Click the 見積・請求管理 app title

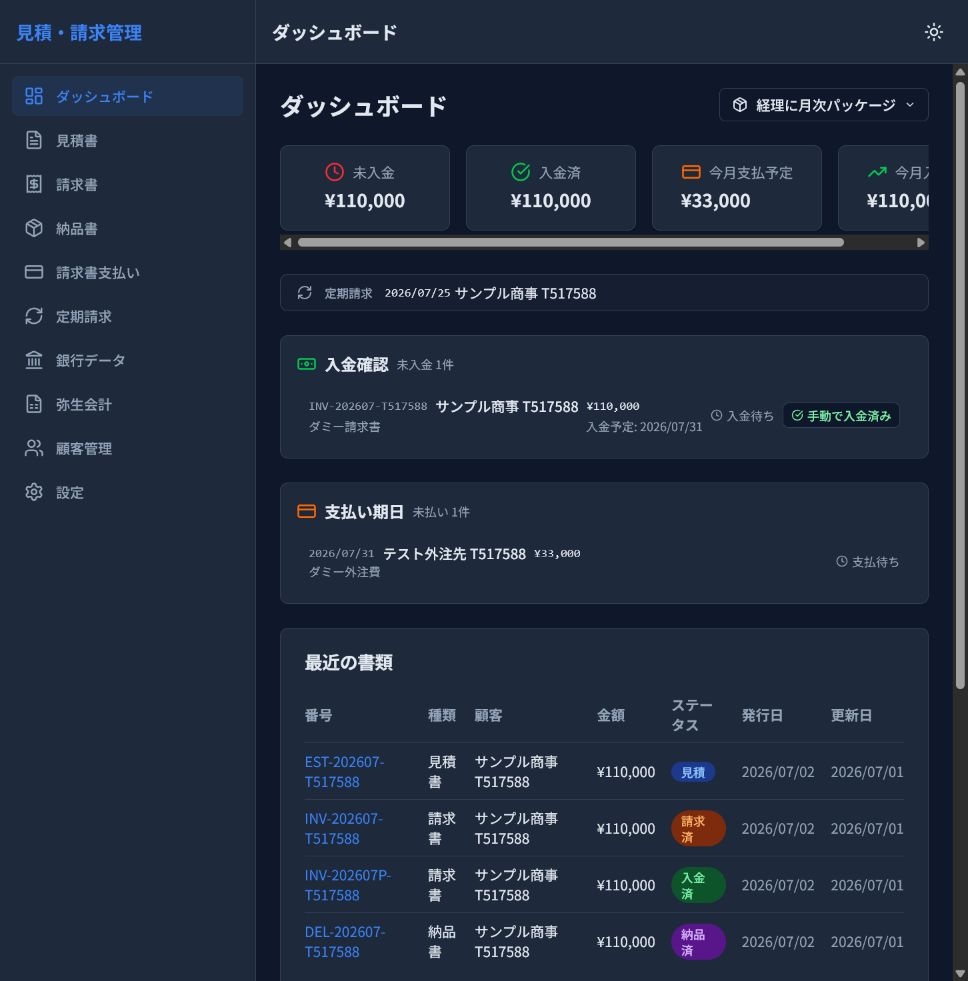[x=79, y=33]
